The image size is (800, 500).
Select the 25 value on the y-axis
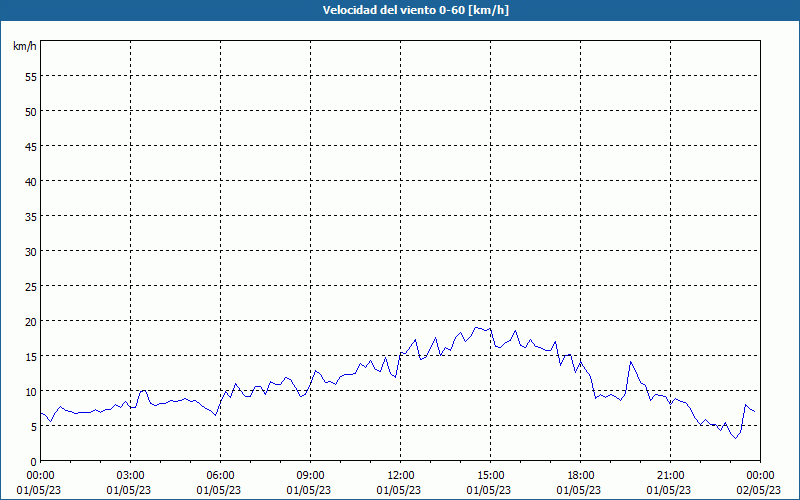click(31, 286)
